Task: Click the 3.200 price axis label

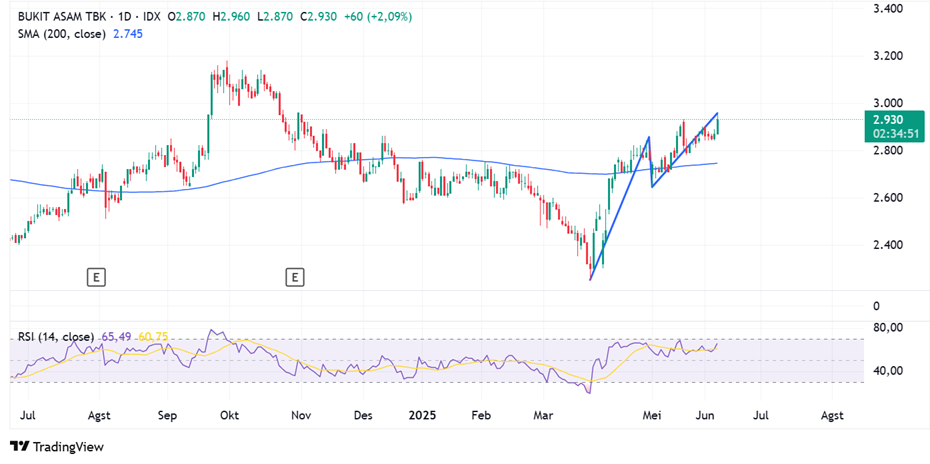Action: pos(887,56)
